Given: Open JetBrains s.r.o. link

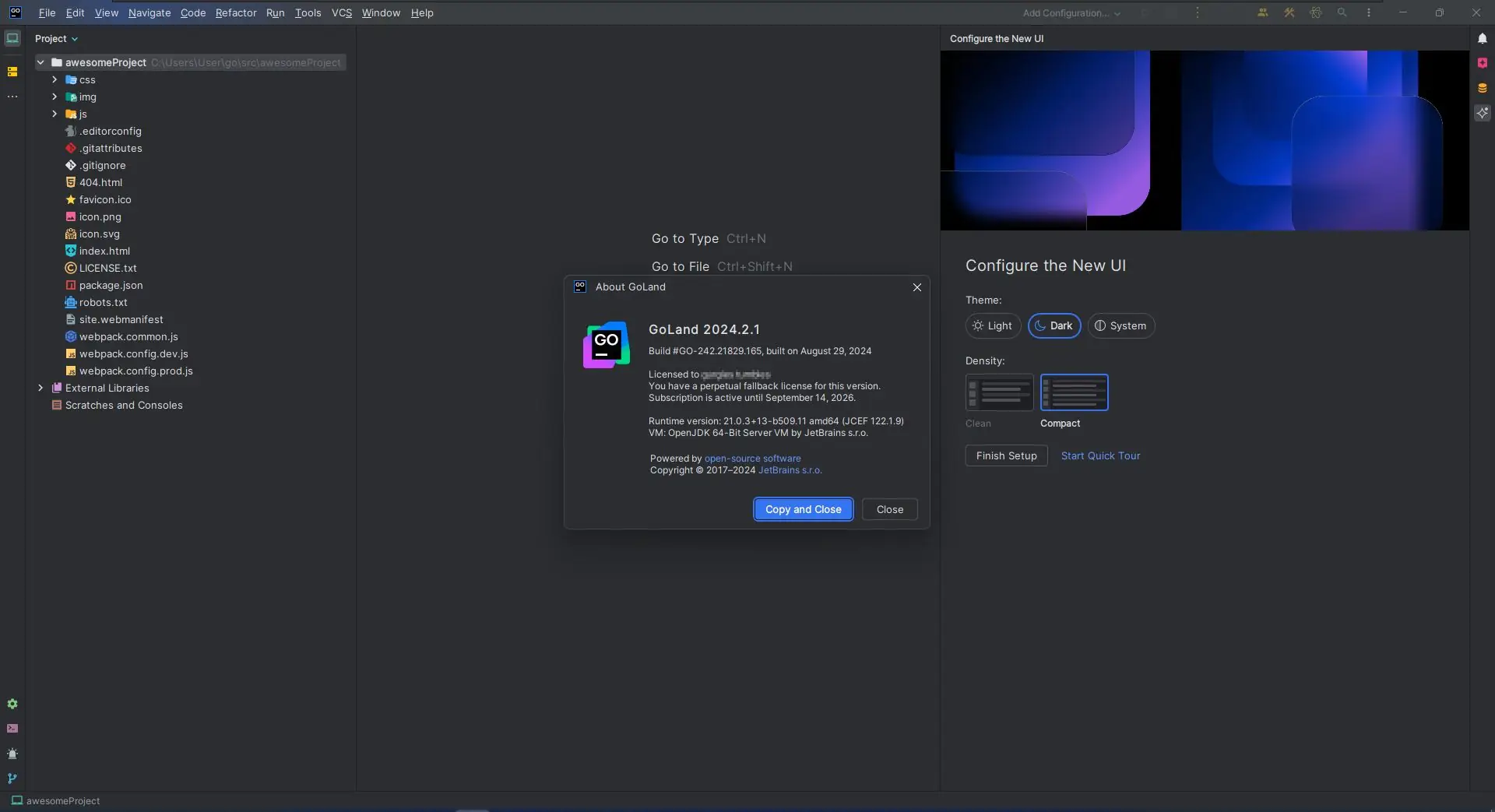Looking at the screenshot, I should click(x=790, y=470).
